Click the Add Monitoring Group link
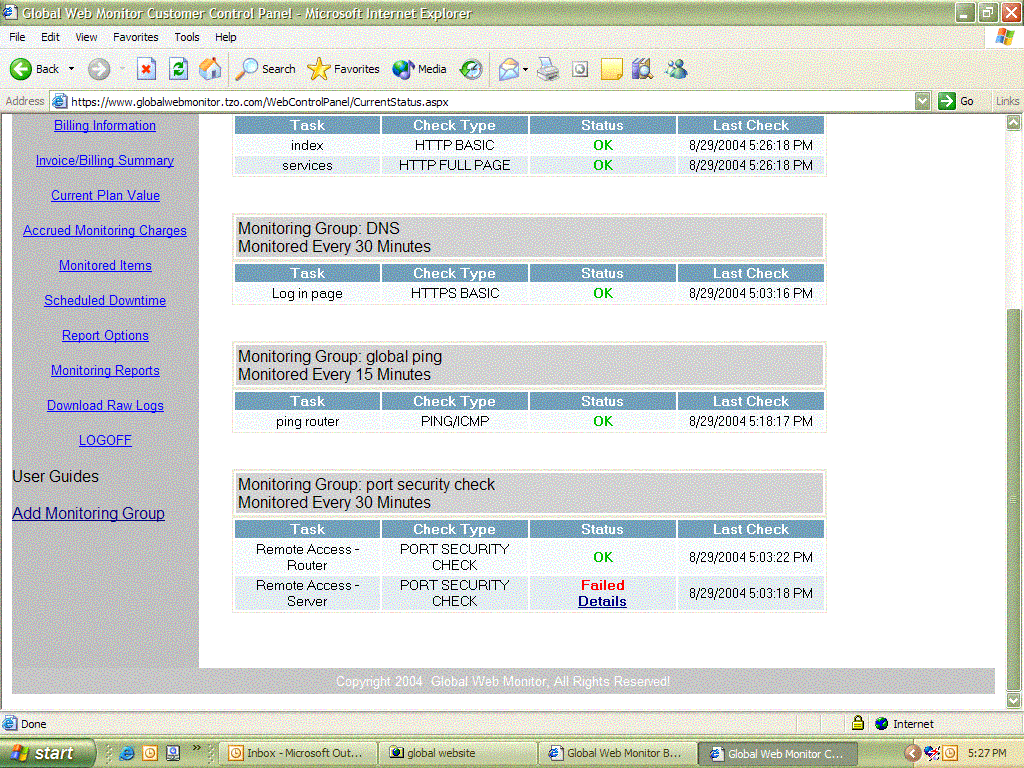Viewport: 1024px width, 768px height. (x=88, y=513)
